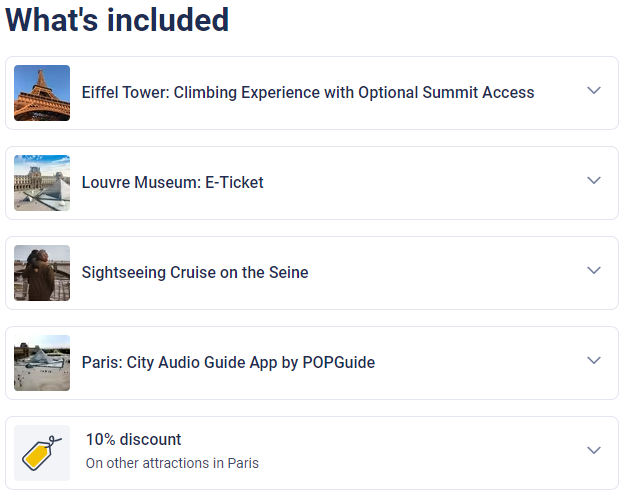Click the yellow discount tag icon

coord(42,452)
